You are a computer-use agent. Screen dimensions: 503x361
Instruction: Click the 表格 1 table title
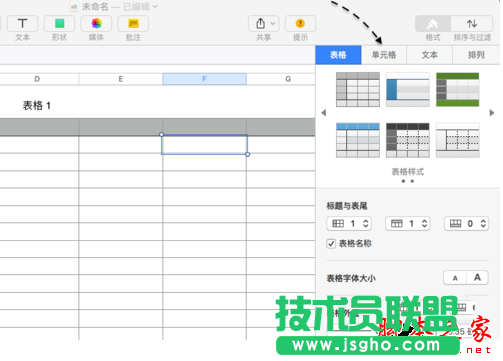(37, 106)
